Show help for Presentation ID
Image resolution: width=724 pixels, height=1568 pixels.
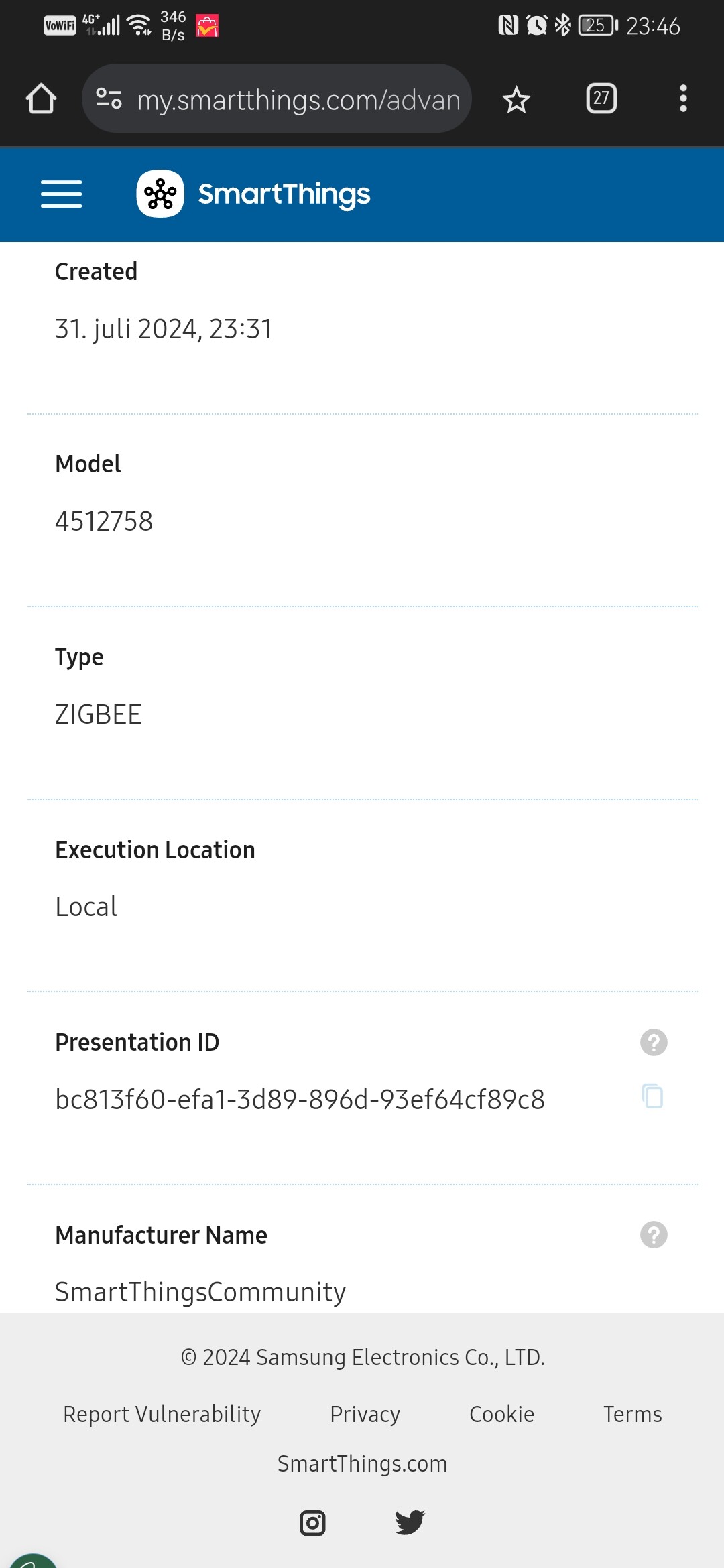[x=654, y=1042]
